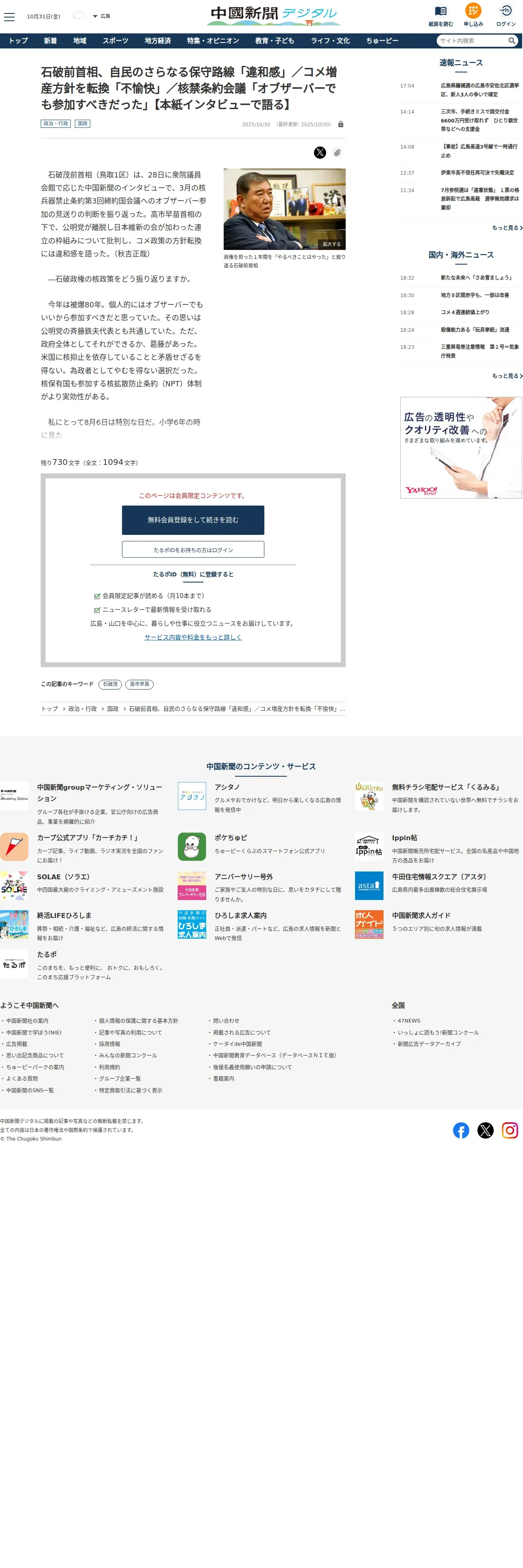Viewport: 523px width, 1568px height.
Task: Open Instagram icon in footer
Action: (x=510, y=1131)
